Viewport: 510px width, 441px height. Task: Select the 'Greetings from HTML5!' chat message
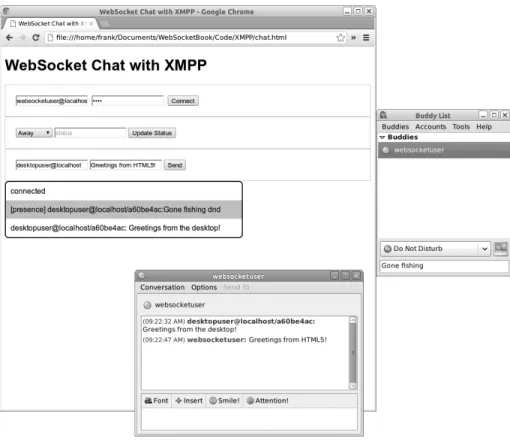pyautogui.click(x=235, y=340)
